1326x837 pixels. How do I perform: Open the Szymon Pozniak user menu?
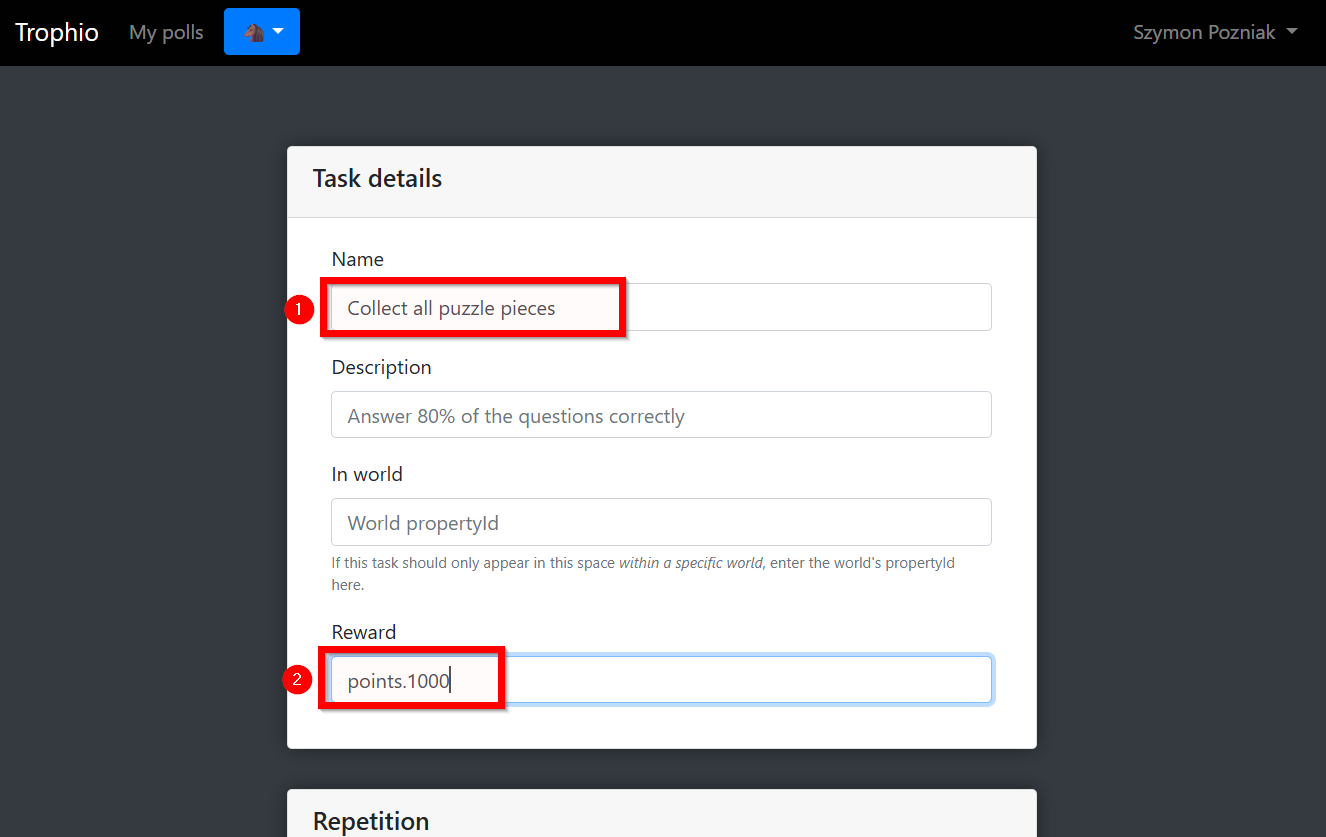(1214, 32)
